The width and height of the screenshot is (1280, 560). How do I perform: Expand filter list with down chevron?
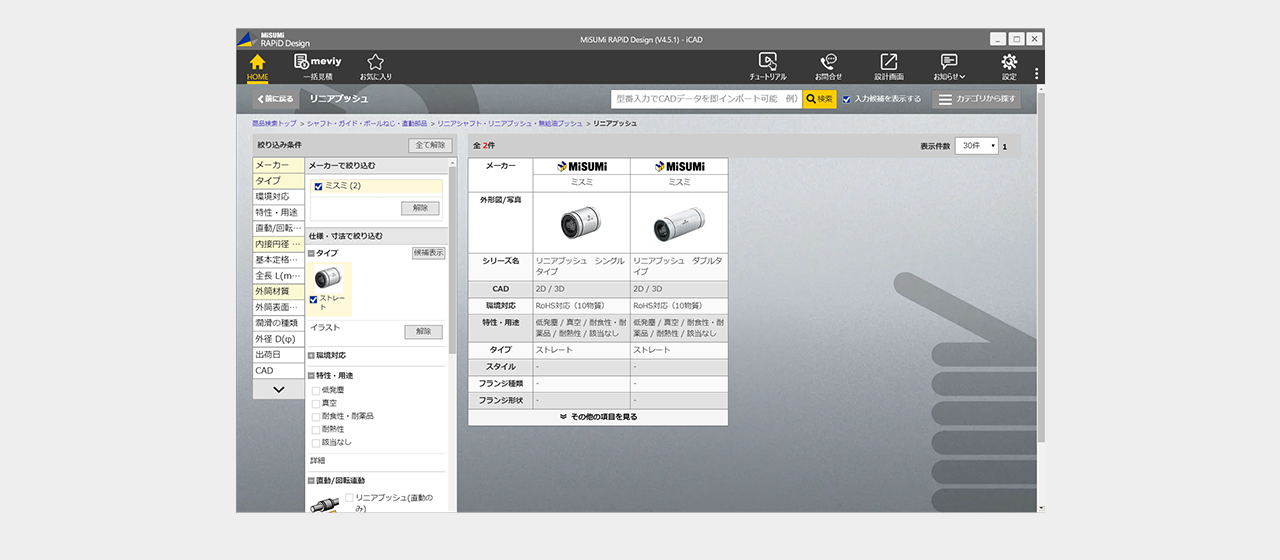278,390
